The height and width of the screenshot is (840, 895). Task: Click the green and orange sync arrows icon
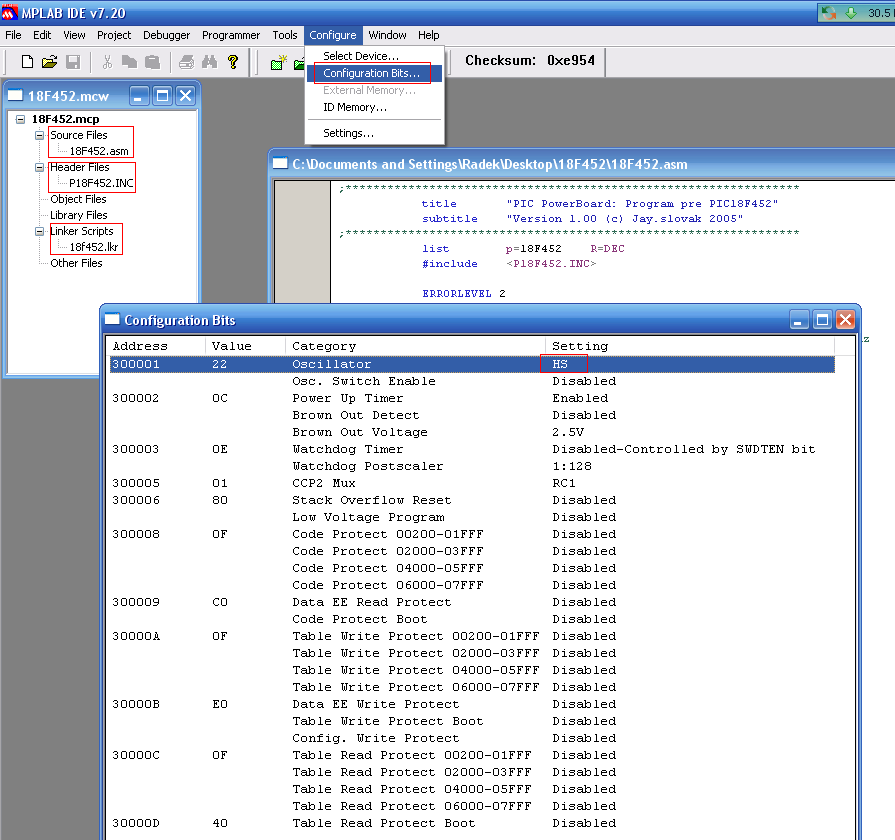pos(829,13)
